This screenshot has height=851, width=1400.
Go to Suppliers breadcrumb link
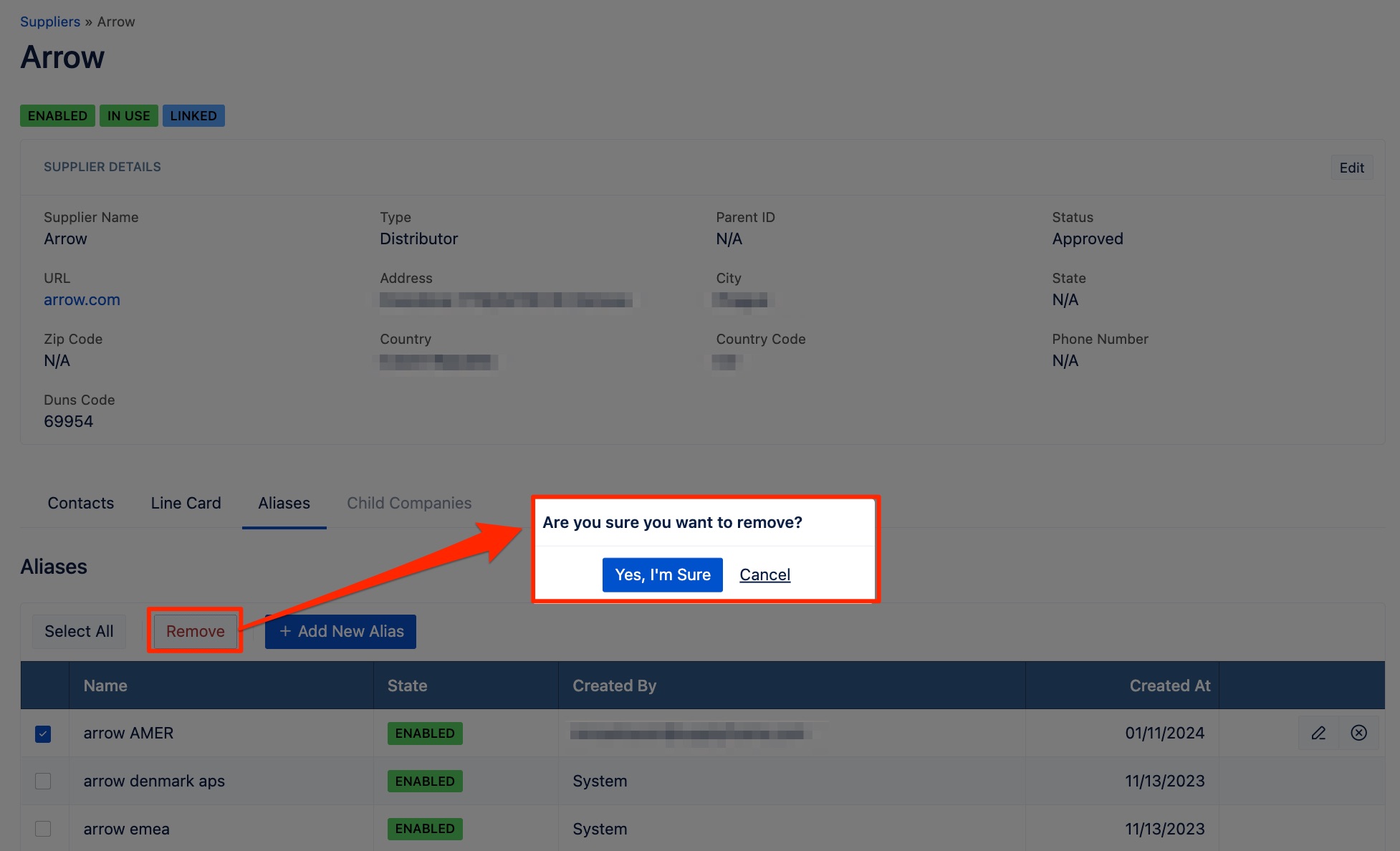50,21
